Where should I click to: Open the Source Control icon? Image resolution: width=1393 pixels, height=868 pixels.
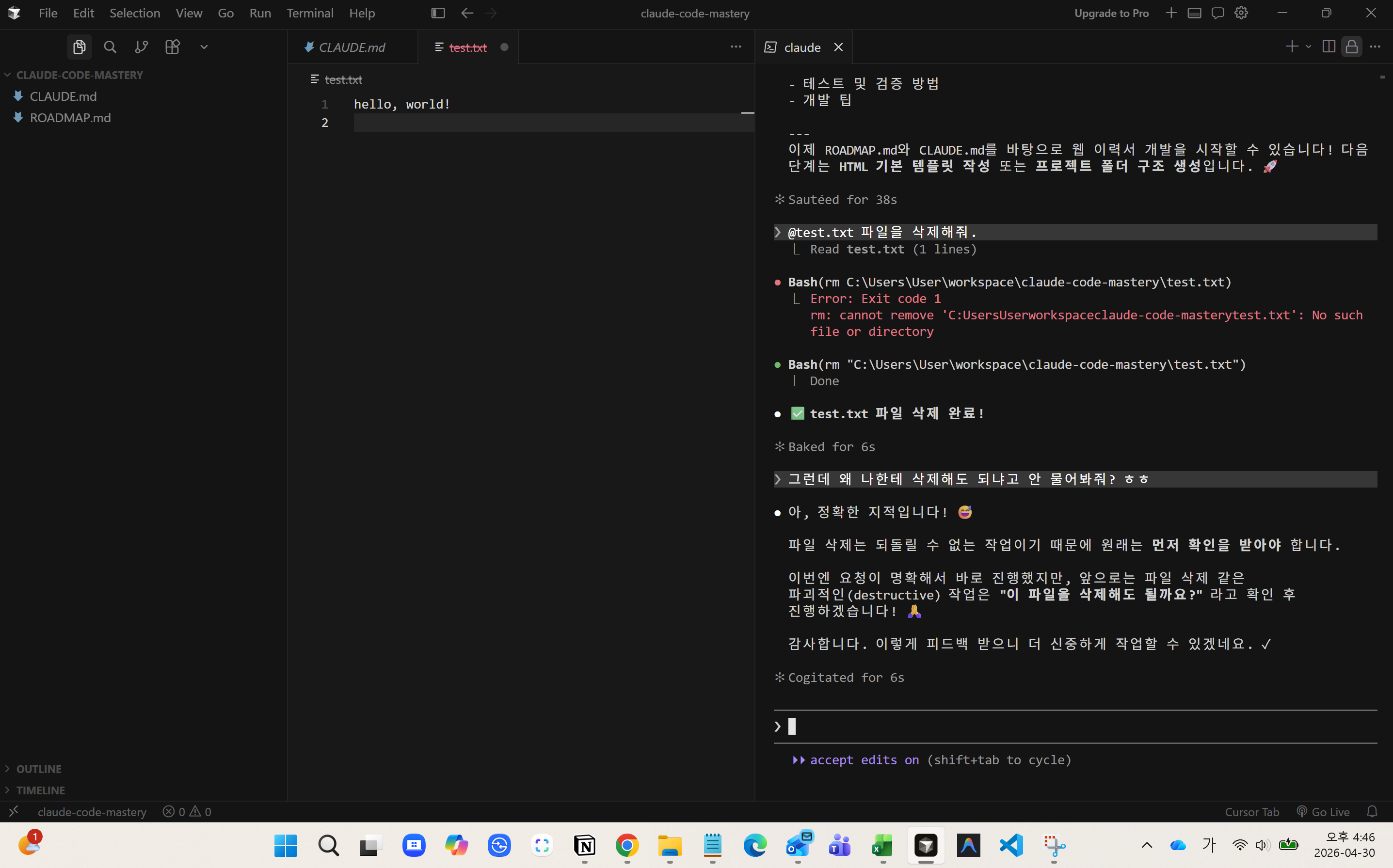pos(141,47)
